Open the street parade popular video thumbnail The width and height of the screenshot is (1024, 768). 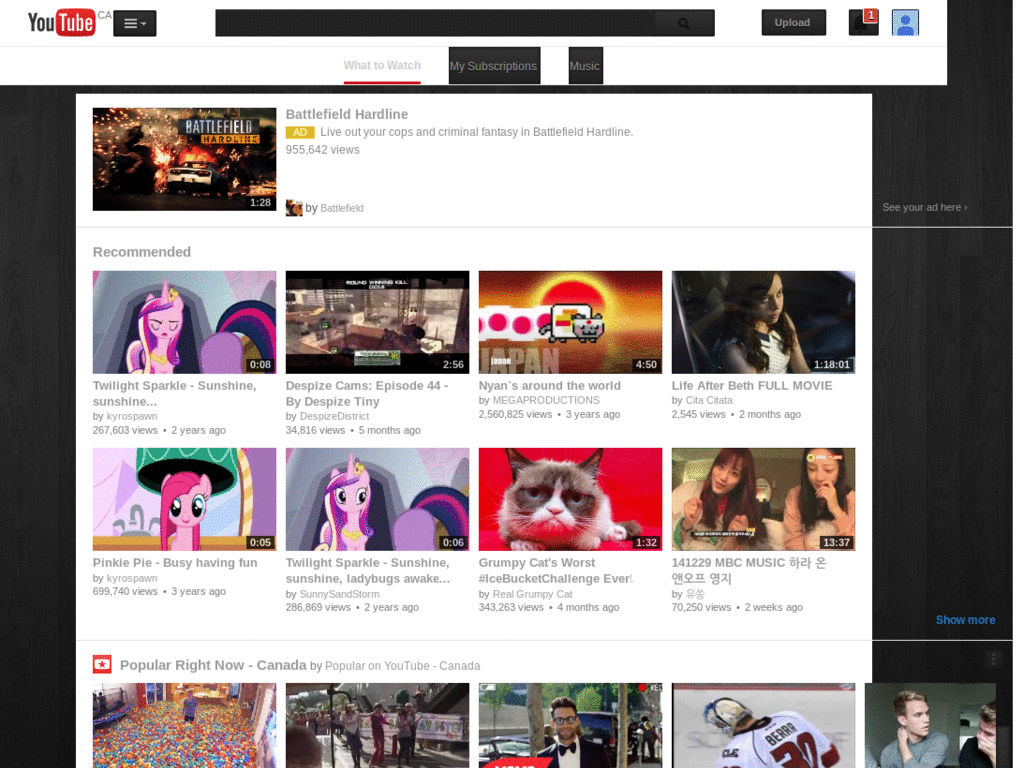pos(377,726)
